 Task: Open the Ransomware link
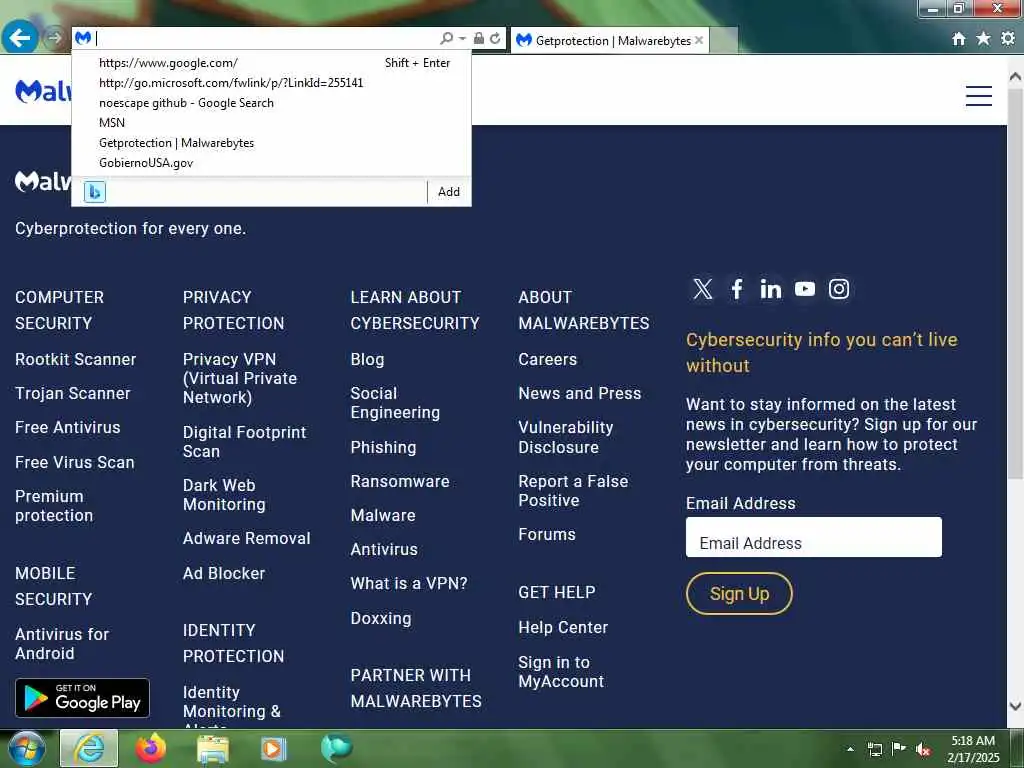tap(400, 482)
